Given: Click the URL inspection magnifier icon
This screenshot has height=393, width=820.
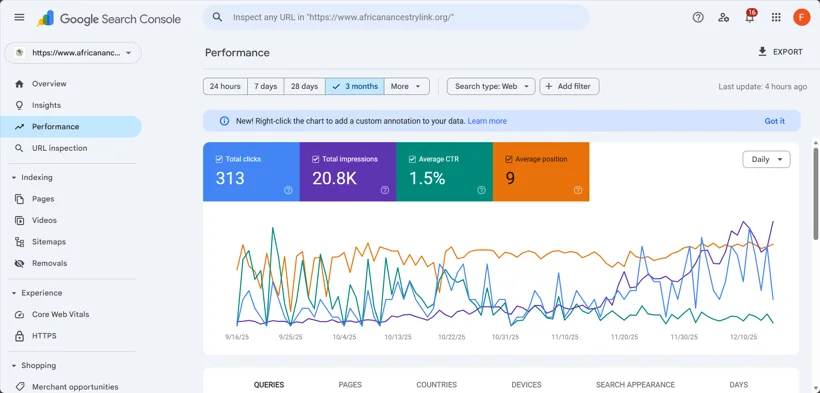Looking at the screenshot, I should point(19,148).
